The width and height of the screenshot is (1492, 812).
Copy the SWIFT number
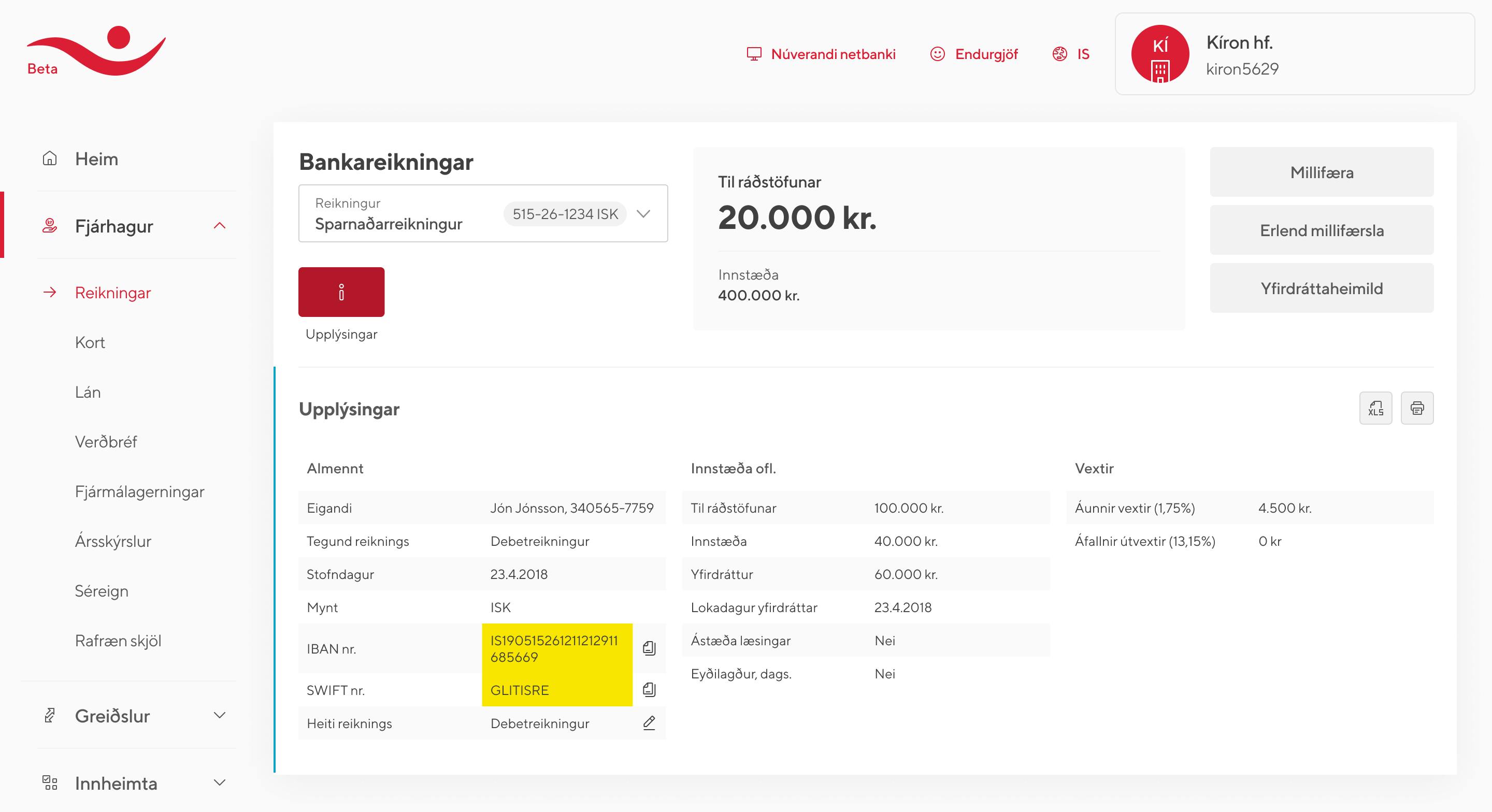tap(649, 689)
